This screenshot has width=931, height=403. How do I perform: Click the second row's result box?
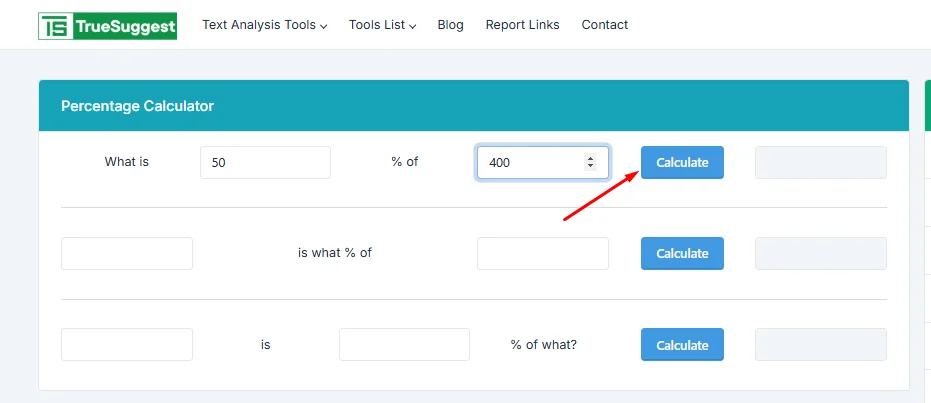(x=820, y=253)
